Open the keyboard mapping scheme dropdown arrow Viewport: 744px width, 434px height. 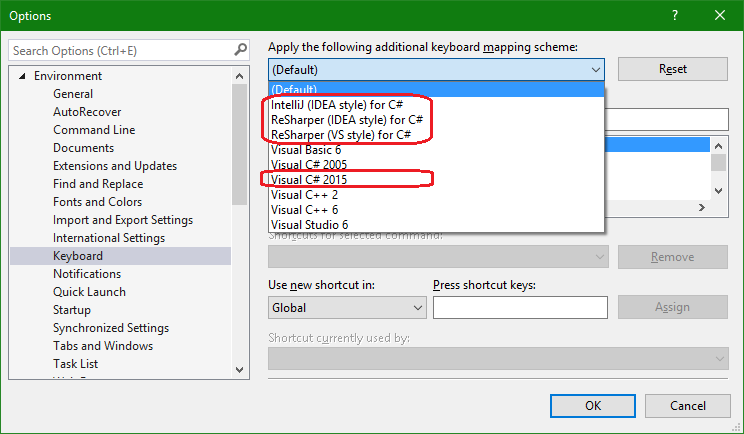tap(596, 69)
